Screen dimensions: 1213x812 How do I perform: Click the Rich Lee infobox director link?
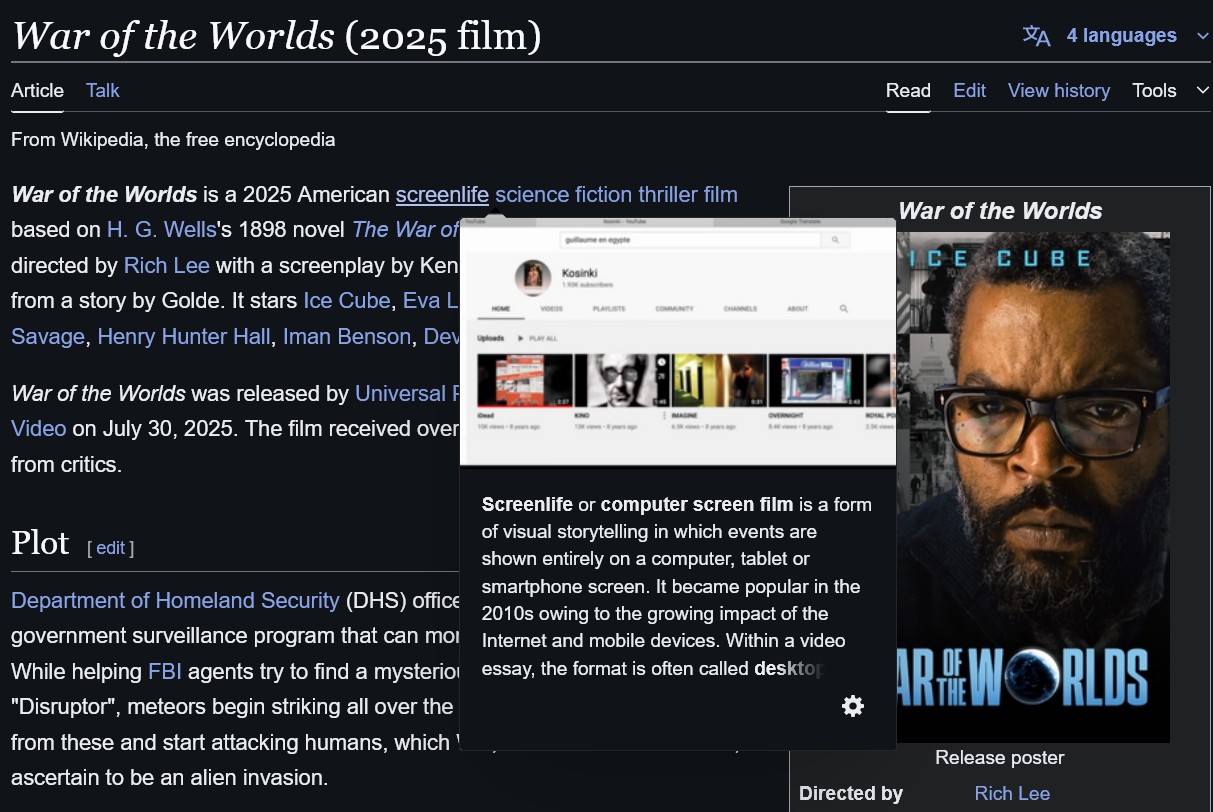click(1012, 793)
